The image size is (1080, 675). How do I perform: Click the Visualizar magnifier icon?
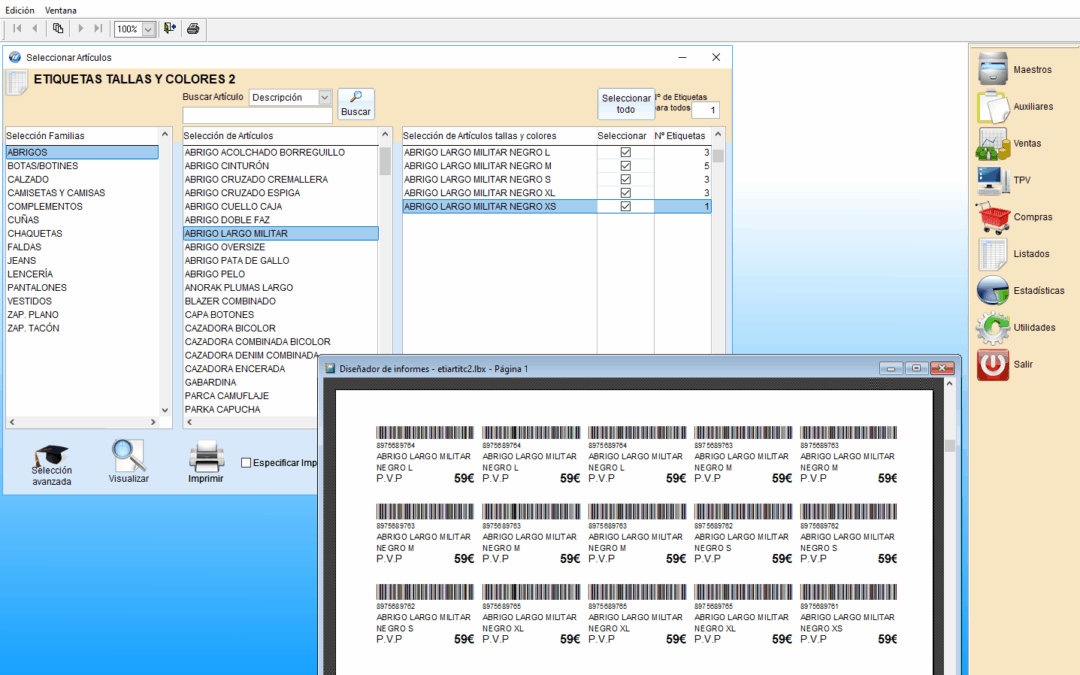(128, 456)
